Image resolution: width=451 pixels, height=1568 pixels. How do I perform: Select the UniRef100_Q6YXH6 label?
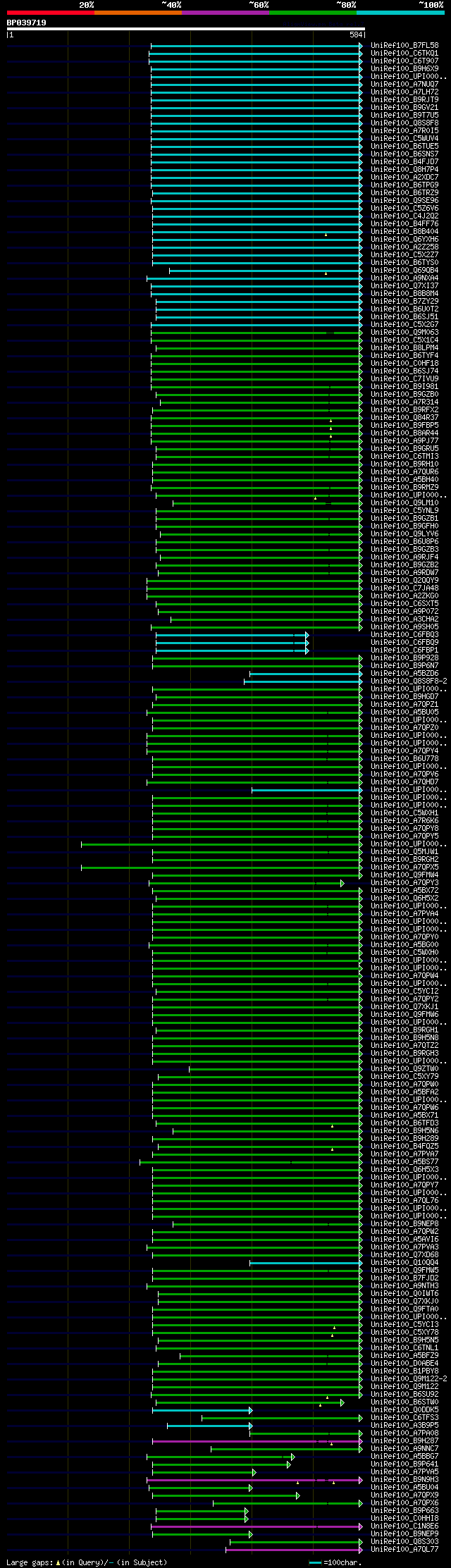point(404,240)
